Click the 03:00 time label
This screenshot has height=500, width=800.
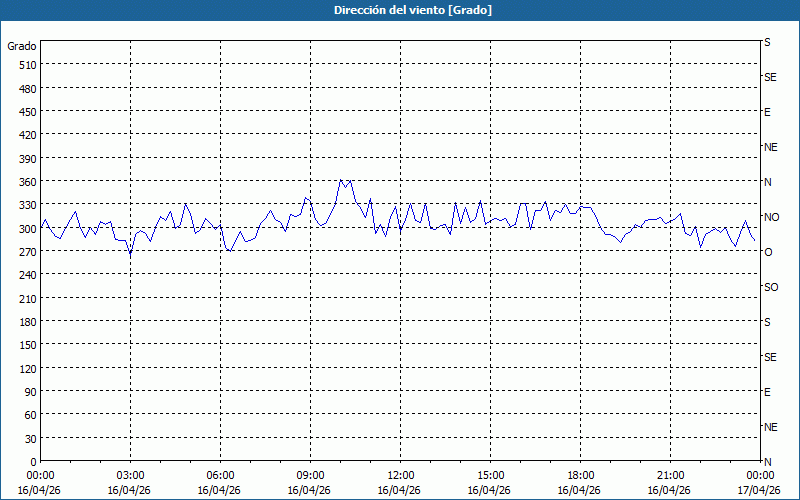point(130,476)
